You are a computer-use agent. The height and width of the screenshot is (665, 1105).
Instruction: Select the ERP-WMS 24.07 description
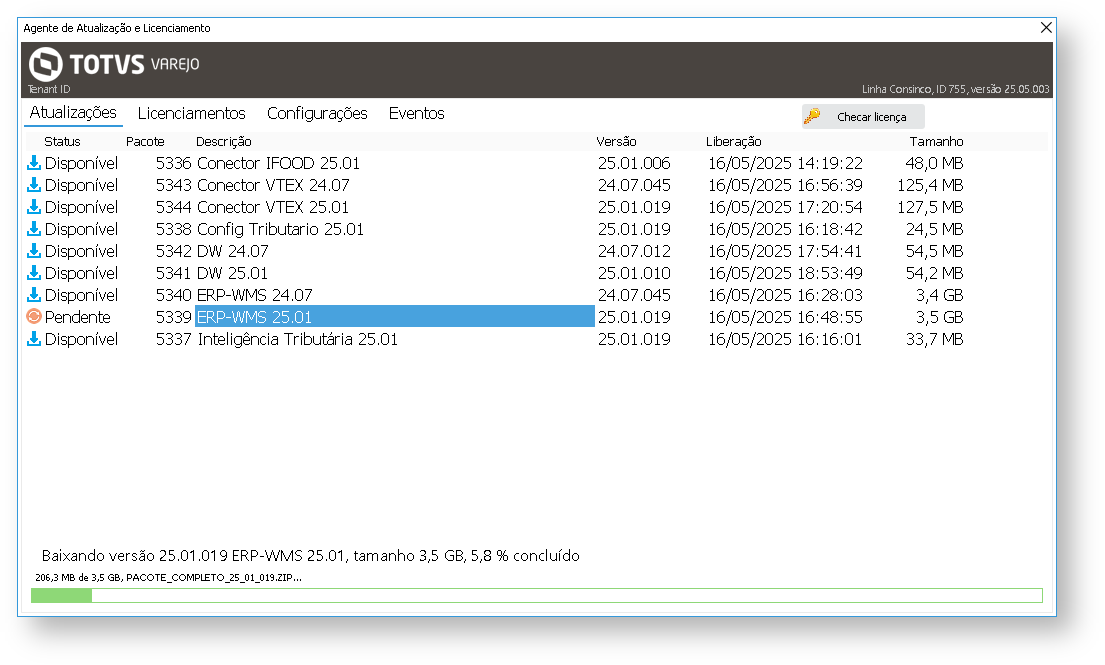click(x=254, y=294)
